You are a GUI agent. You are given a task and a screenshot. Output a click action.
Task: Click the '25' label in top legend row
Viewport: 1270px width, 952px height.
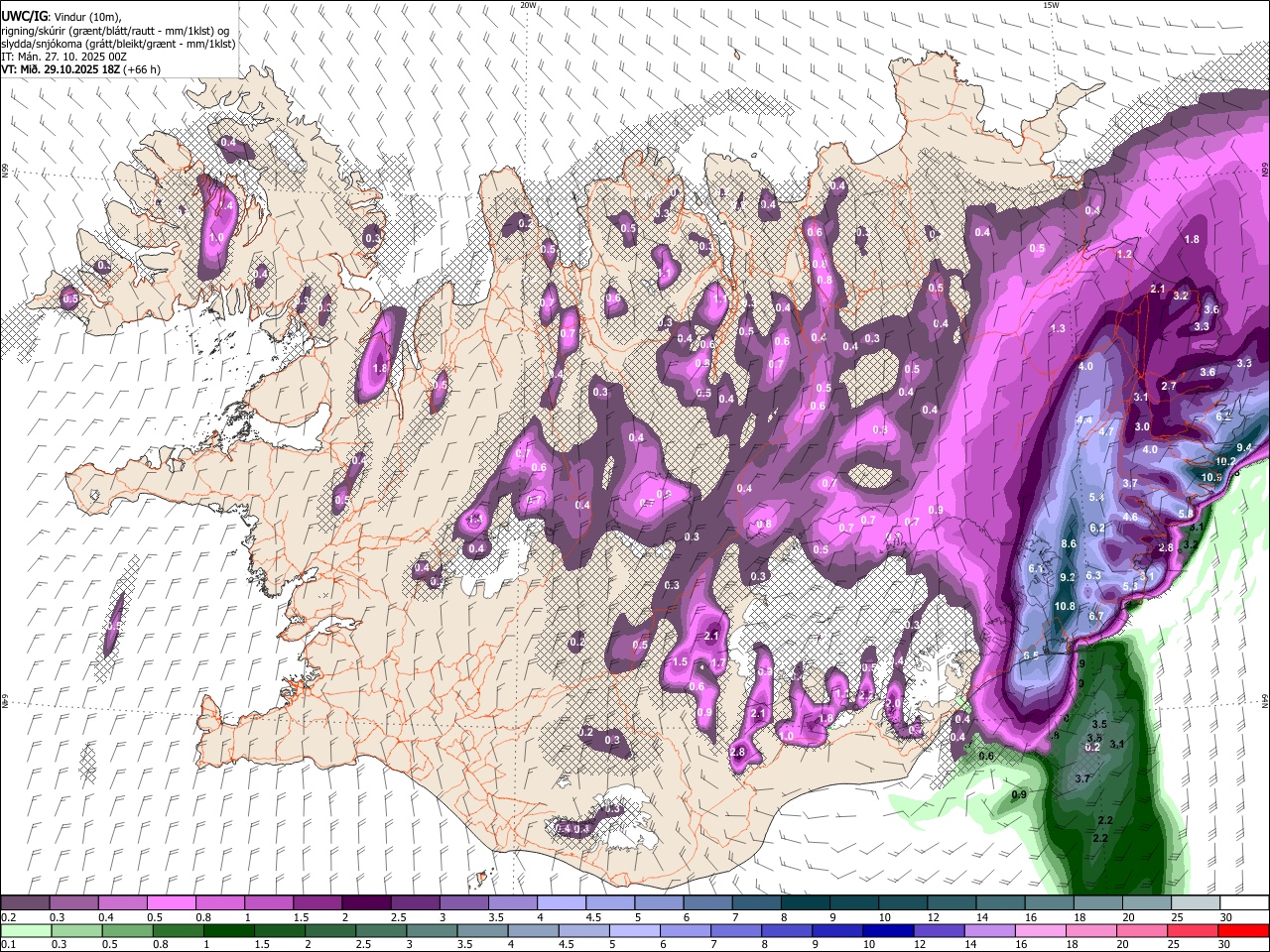pos(1177,917)
